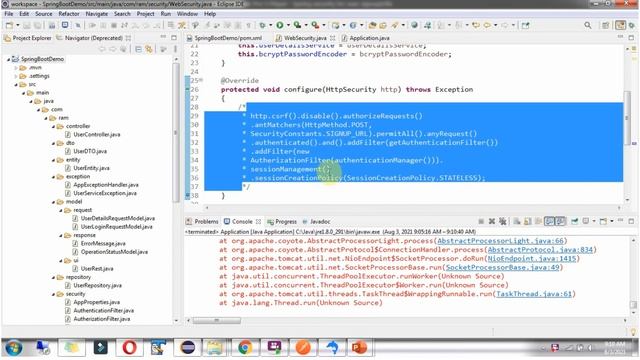Collapse the model folder
The height and width of the screenshot is (360, 640).
pyautogui.click(x=53, y=202)
